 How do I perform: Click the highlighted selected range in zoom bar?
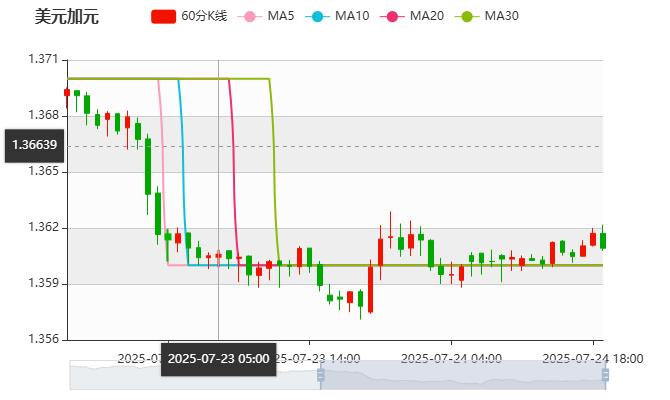460,375
